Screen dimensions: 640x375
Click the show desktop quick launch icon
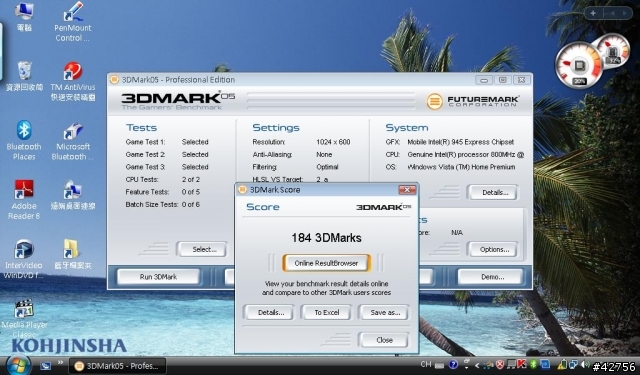click(x=45, y=365)
